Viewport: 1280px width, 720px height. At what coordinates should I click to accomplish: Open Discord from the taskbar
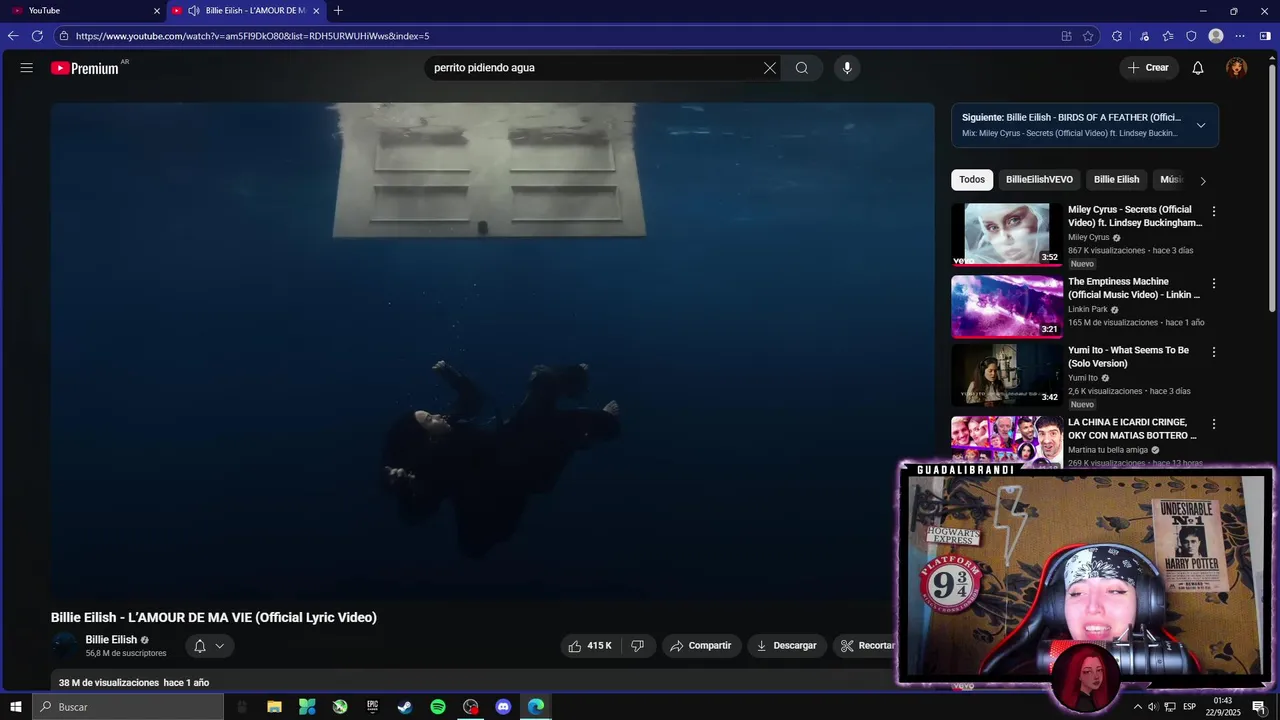tap(503, 707)
